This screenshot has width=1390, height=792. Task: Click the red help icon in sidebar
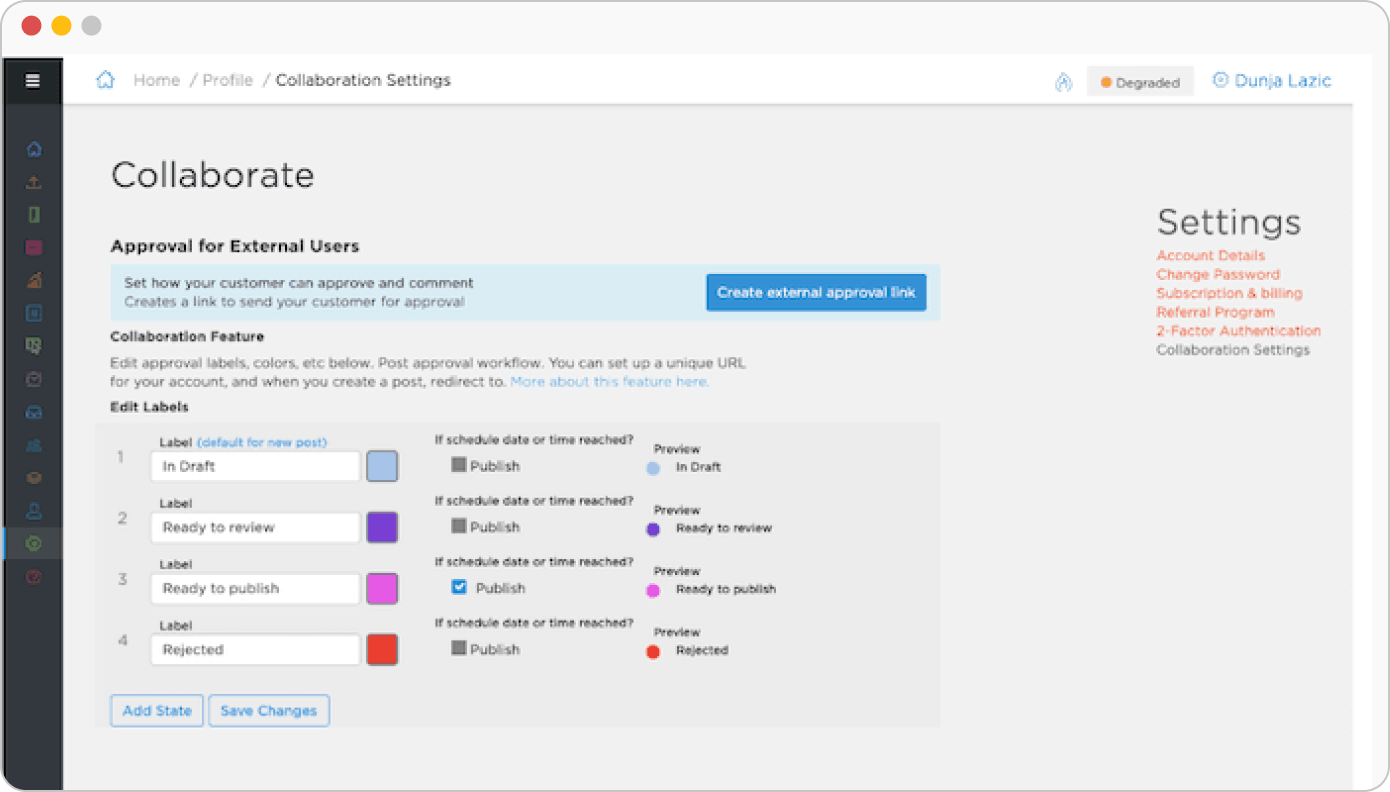coord(34,577)
